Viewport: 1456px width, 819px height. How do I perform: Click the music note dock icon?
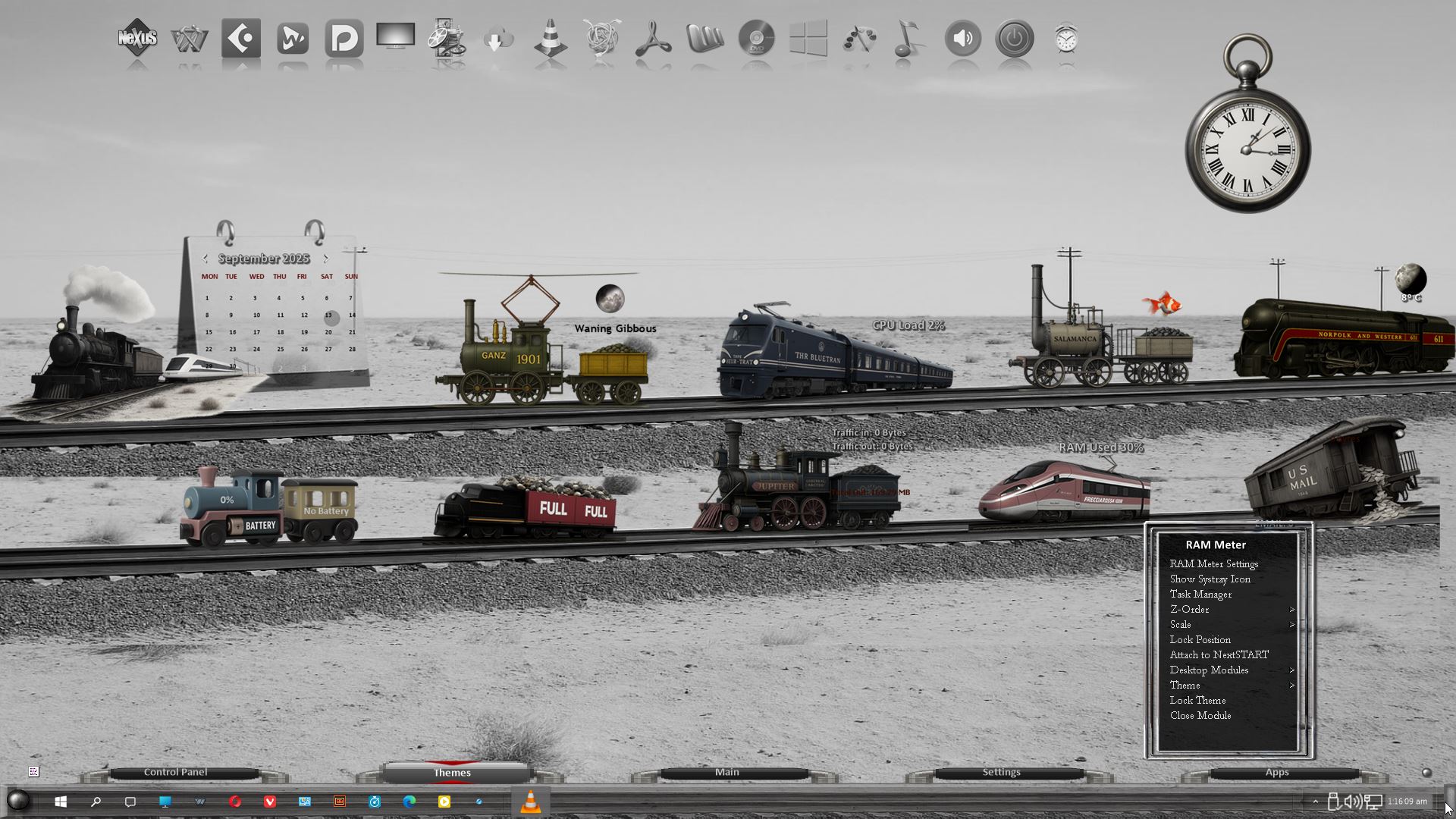pyautogui.click(x=908, y=38)
